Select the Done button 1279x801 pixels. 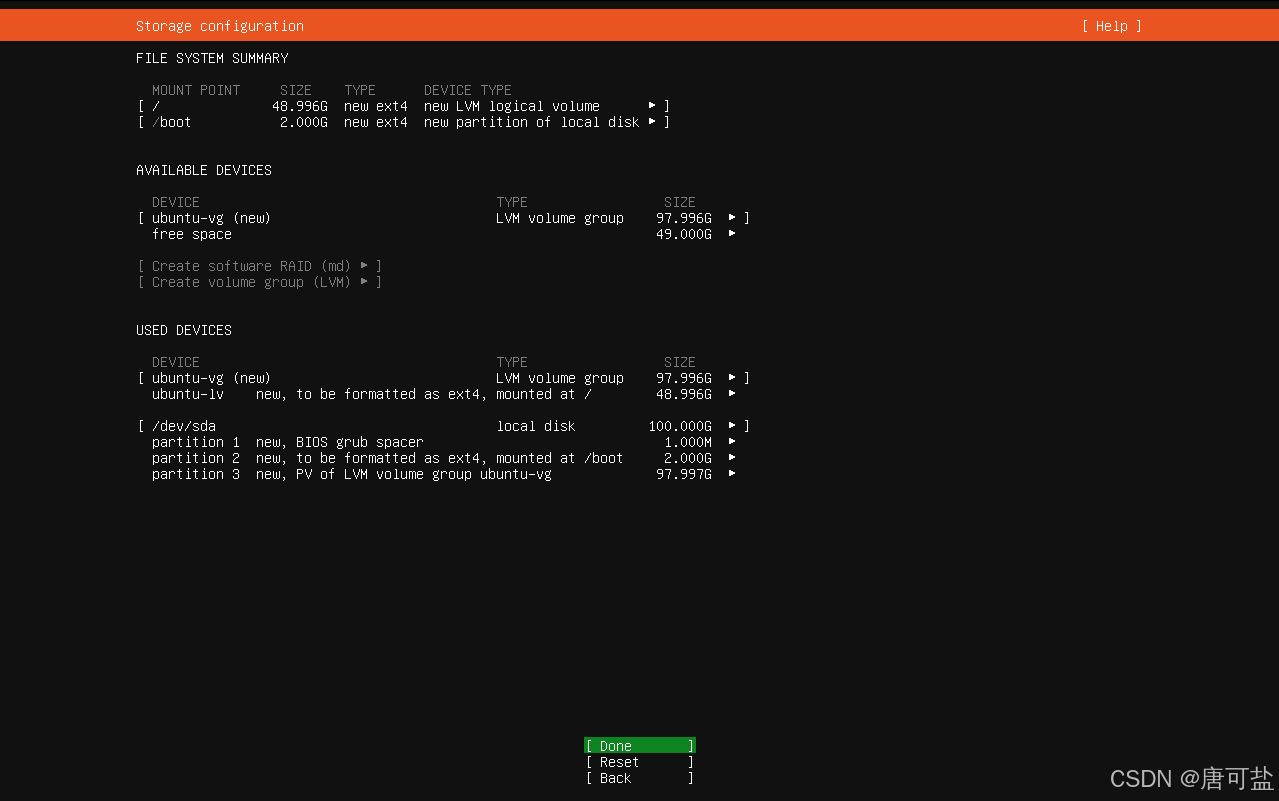pos(640,746)
